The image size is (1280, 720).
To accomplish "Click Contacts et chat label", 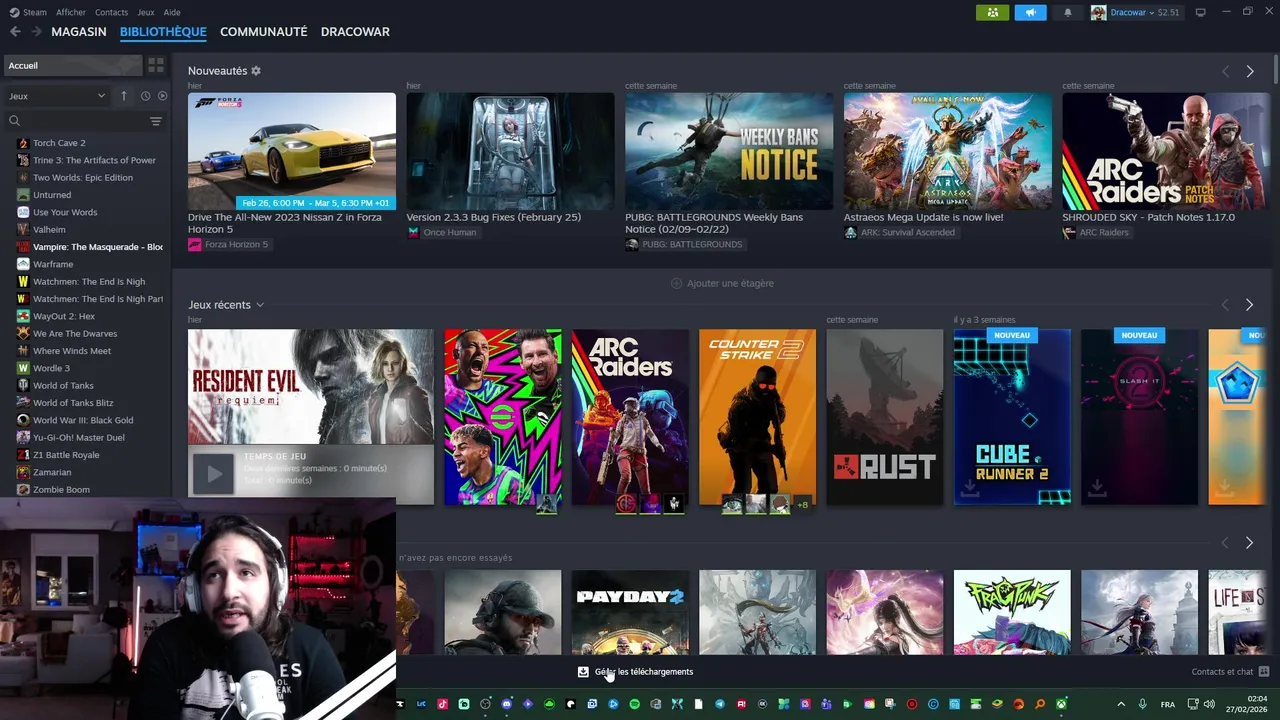I will pyautogui.click(x=1222, y=672).
